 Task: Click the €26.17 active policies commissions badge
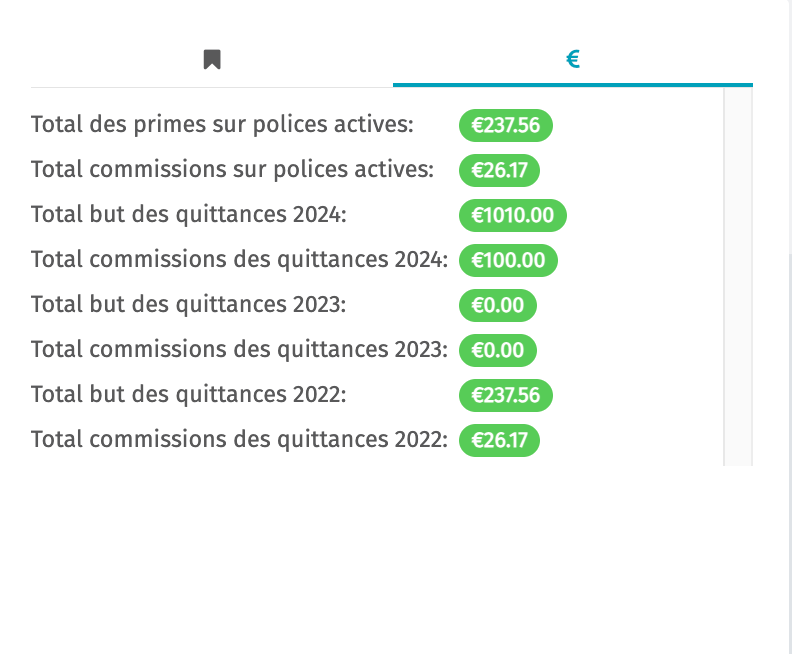click(499, 170)
